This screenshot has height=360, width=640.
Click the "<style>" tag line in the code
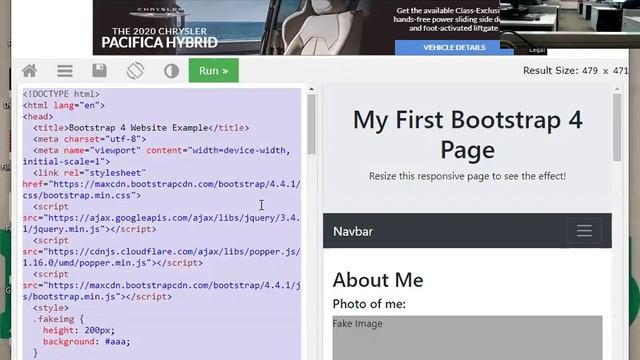[x=51, y=308]
